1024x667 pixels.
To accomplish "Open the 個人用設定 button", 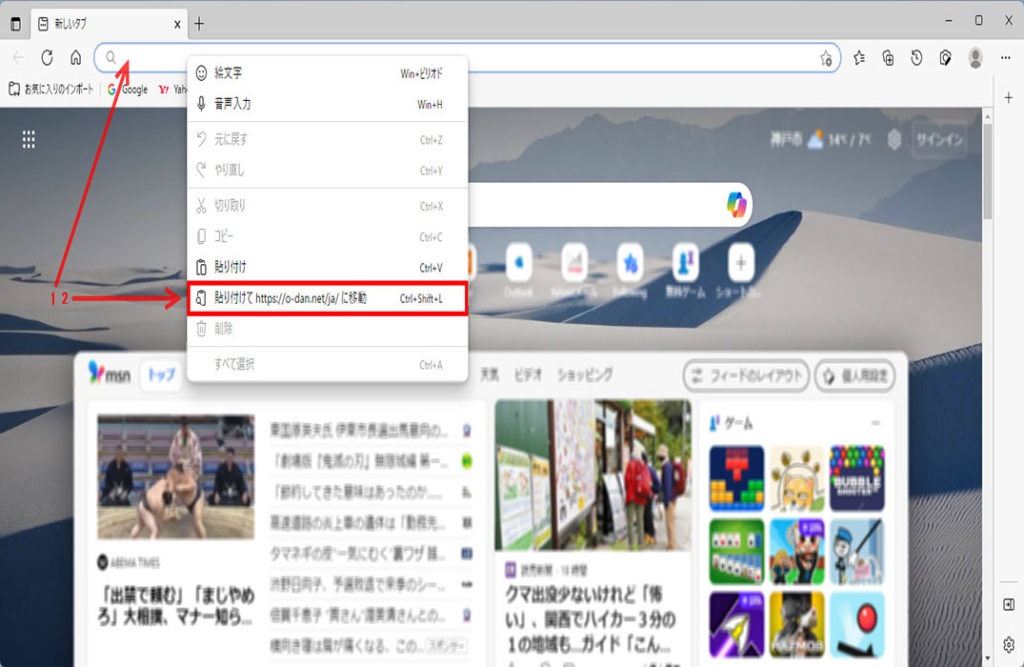I will pyautogui.click(x=855, y=376).
